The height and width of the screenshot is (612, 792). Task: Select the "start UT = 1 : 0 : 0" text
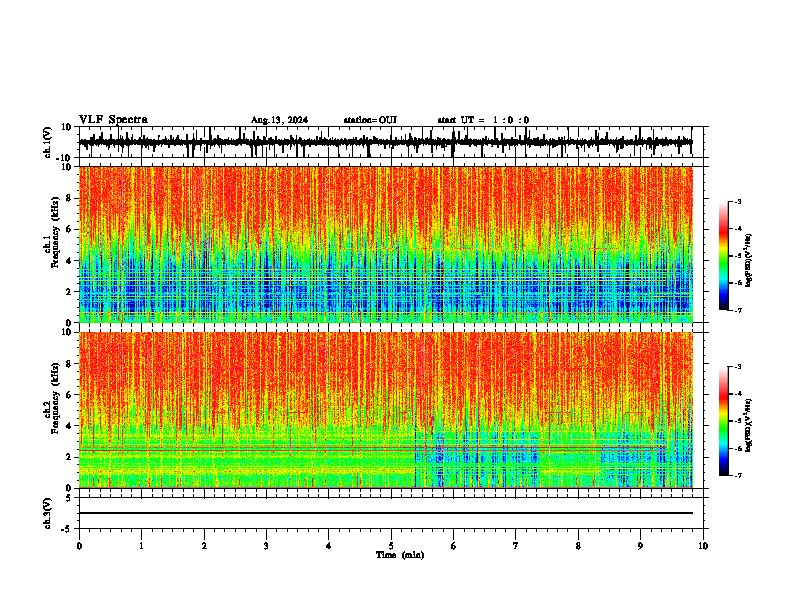pyautogui.click(x=483, y=120)
